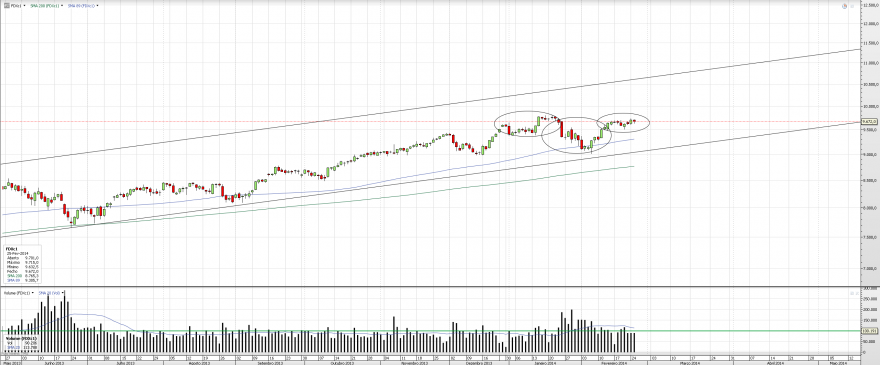Click the green SMA 200 label atop chart
This screenshot has height=365, width=880.
[x=44, y=6]
